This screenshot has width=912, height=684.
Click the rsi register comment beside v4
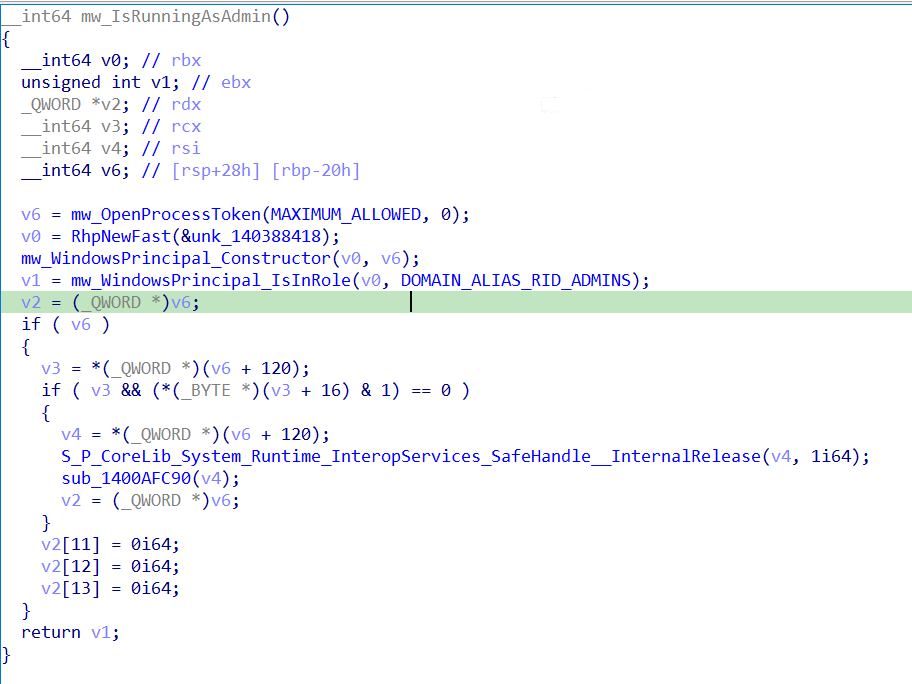coord(184,148)
